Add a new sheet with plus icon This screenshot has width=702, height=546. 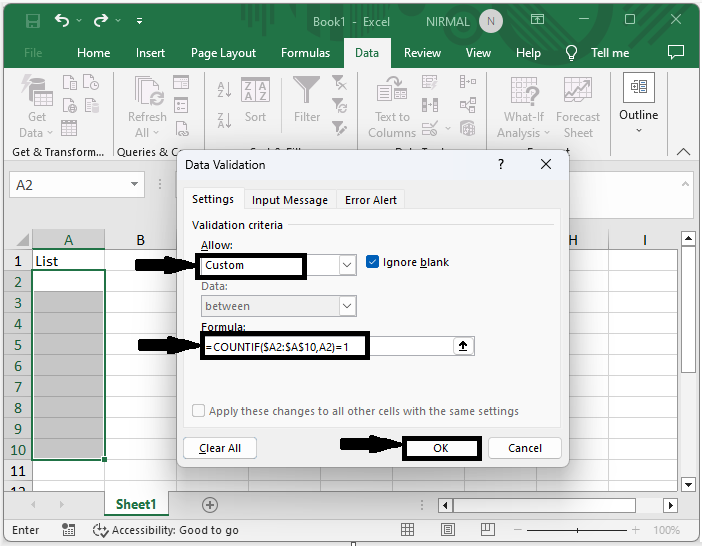(x=209, y=505)
